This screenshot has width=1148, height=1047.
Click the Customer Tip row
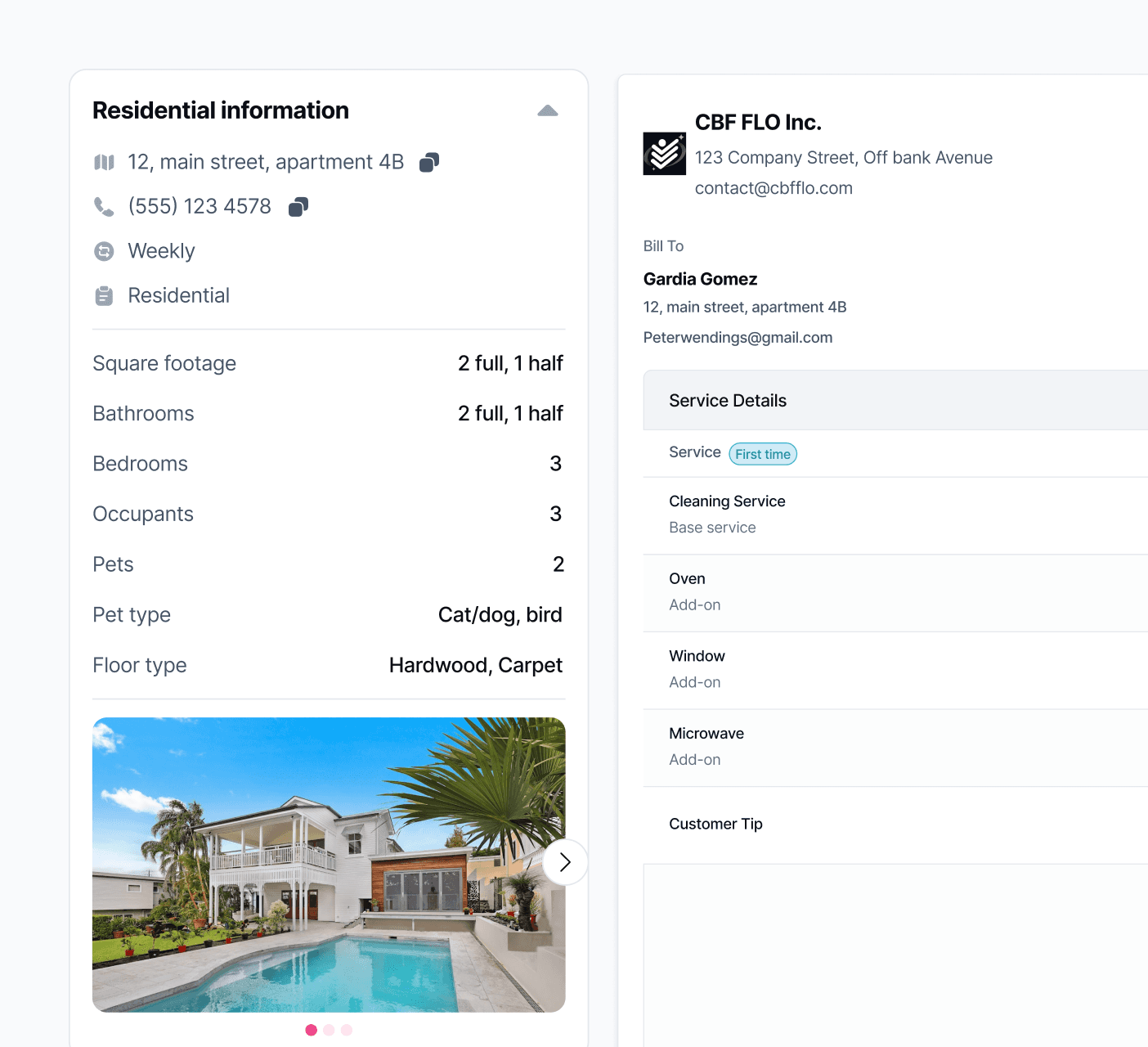[x=895, y=825]
